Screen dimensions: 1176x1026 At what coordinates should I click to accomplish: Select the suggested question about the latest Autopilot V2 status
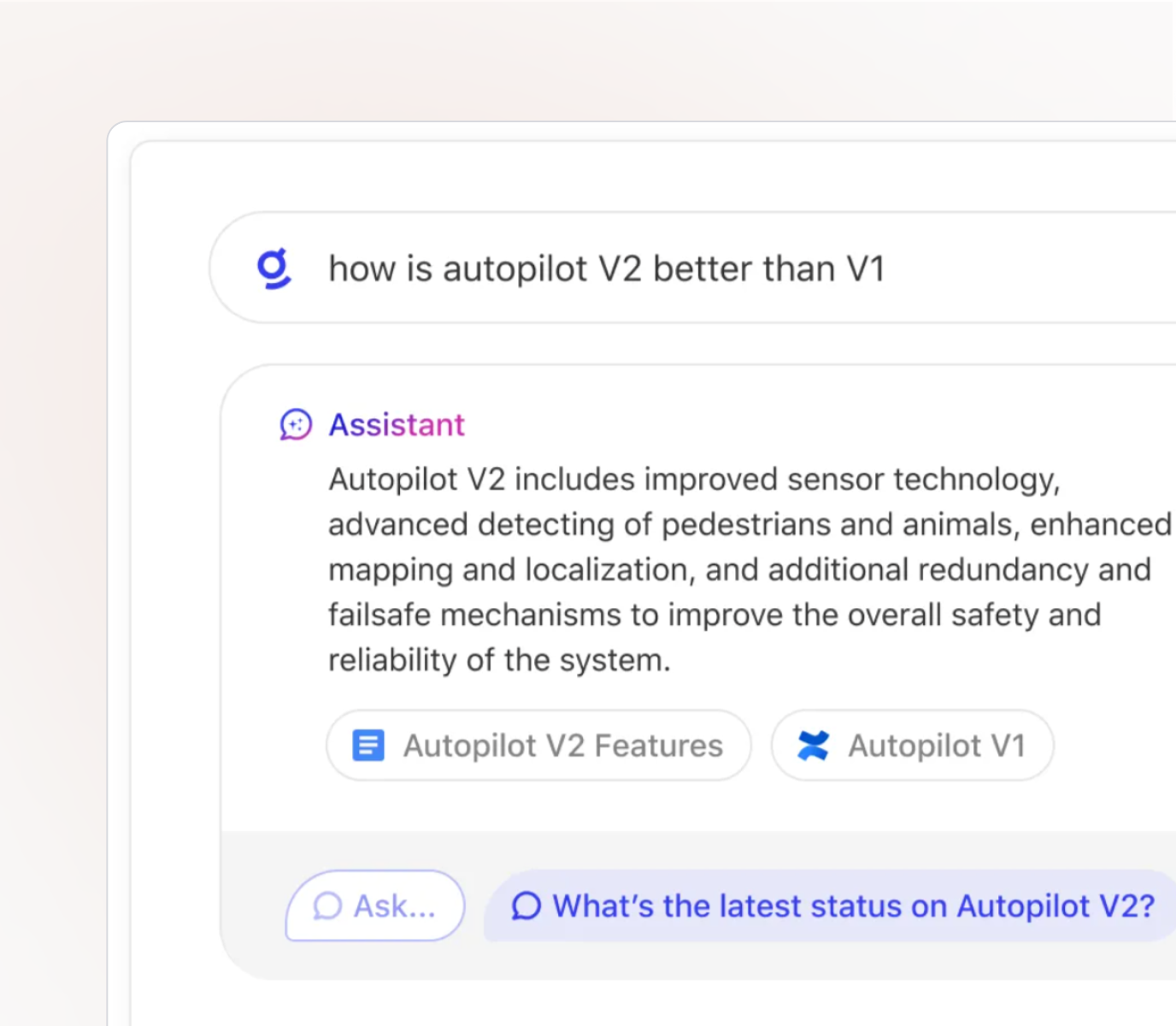(x=830, y=906)
